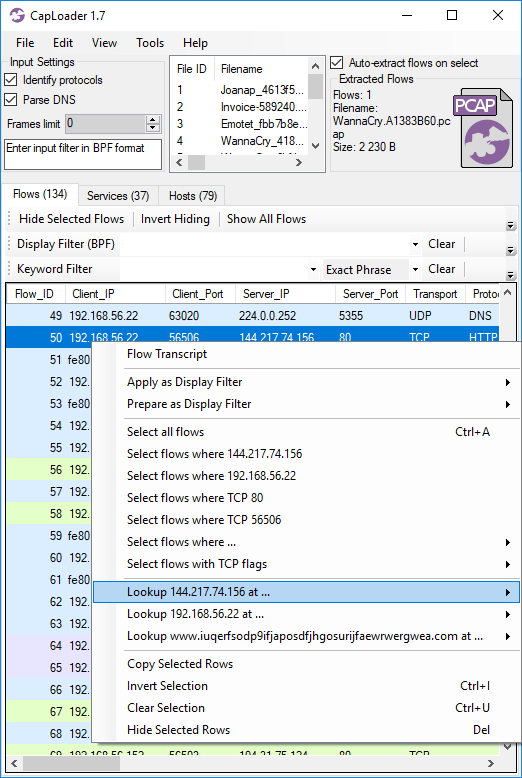Expand the Select flows where ... submenu
Viewport: 522px width, 778px height.
(307, 542)
